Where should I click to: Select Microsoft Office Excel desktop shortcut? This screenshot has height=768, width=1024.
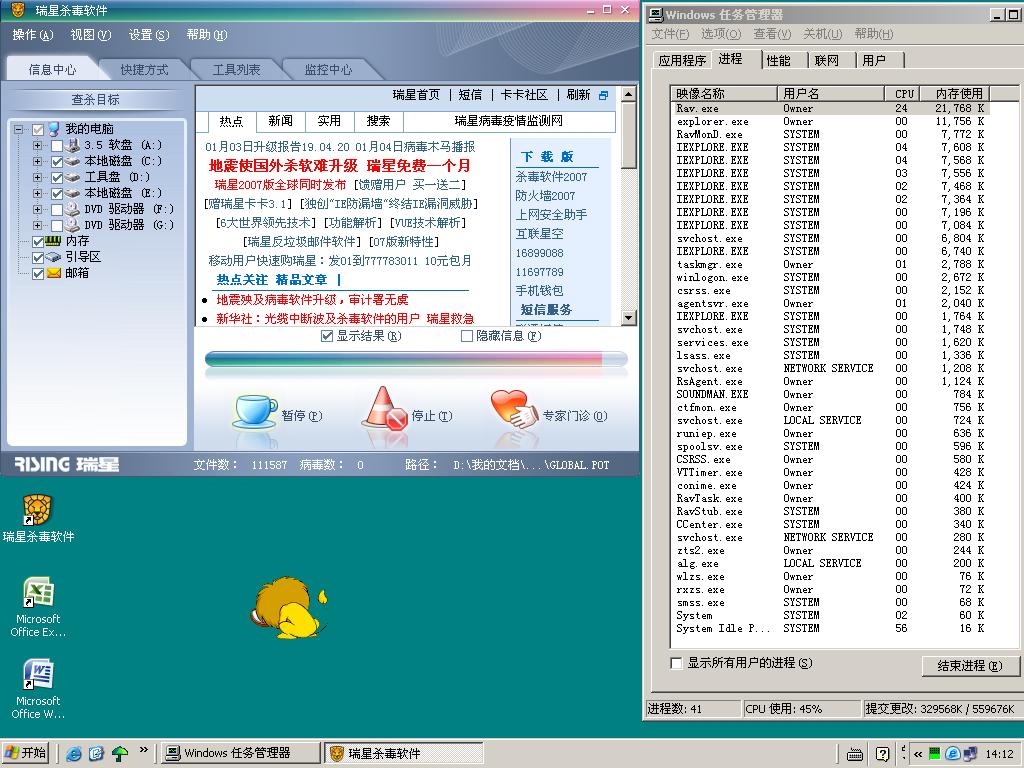(x=38, y=607)
